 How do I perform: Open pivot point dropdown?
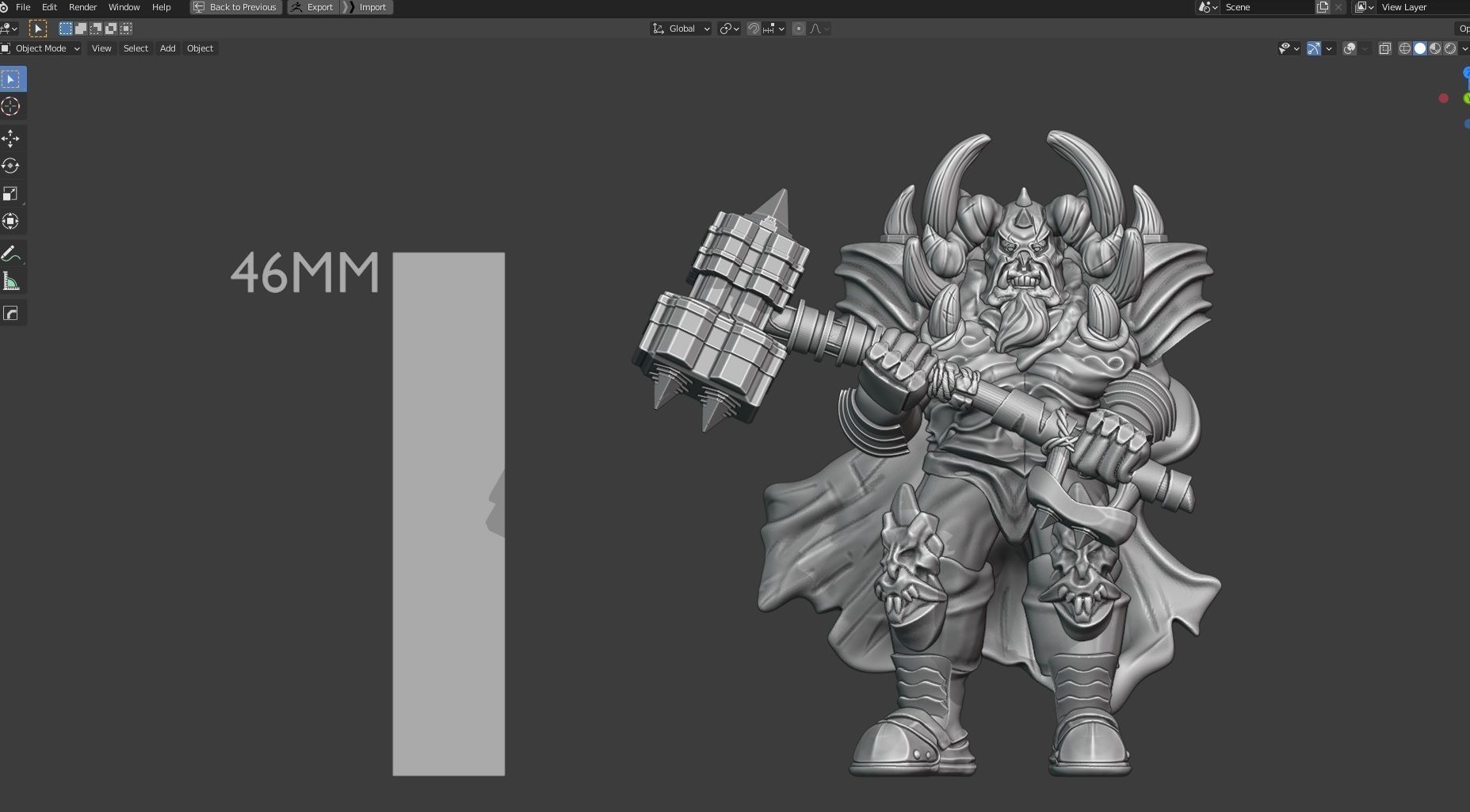coord(729,29)
